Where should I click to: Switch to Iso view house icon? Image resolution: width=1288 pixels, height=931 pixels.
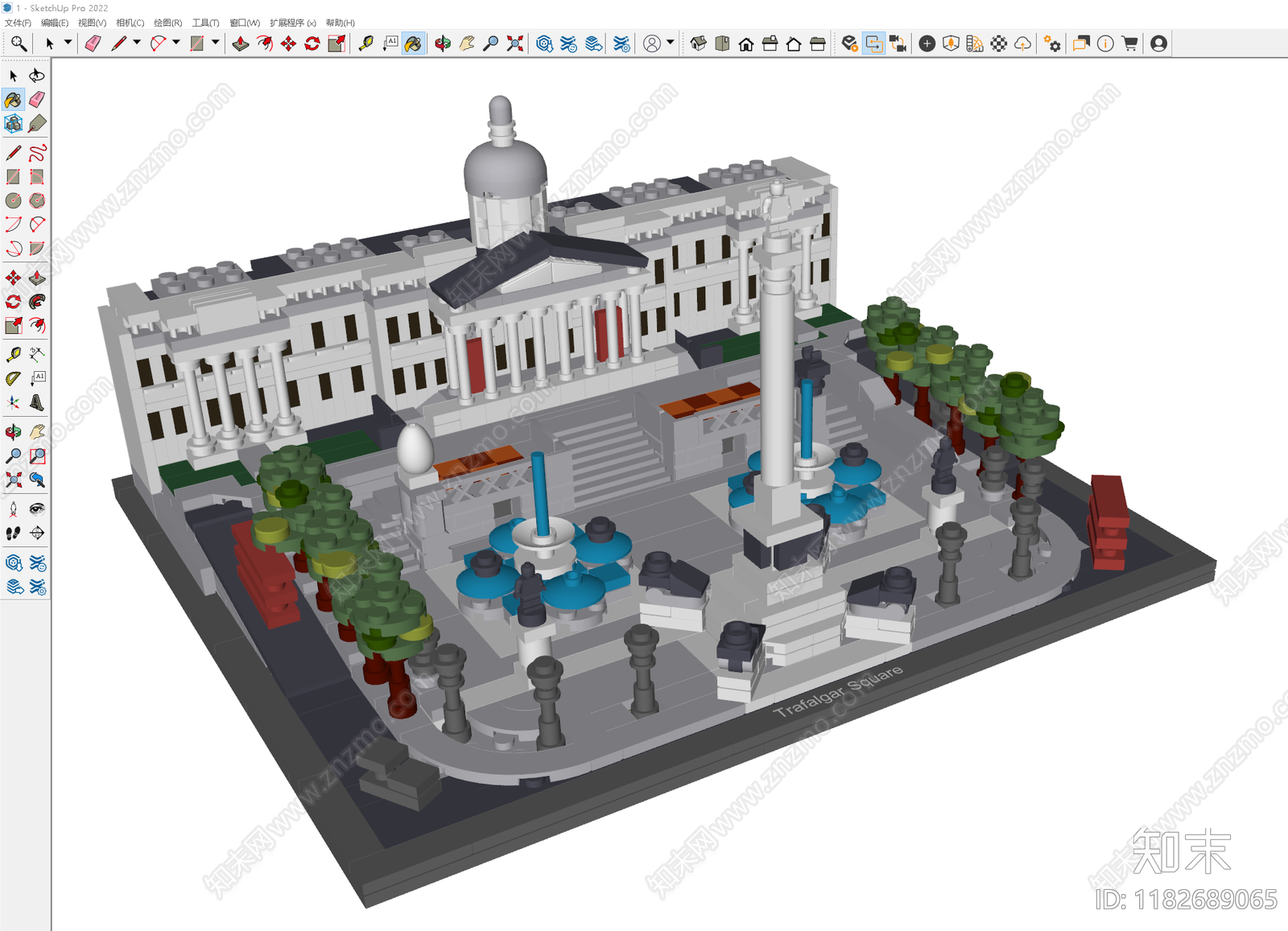(699, 43)
